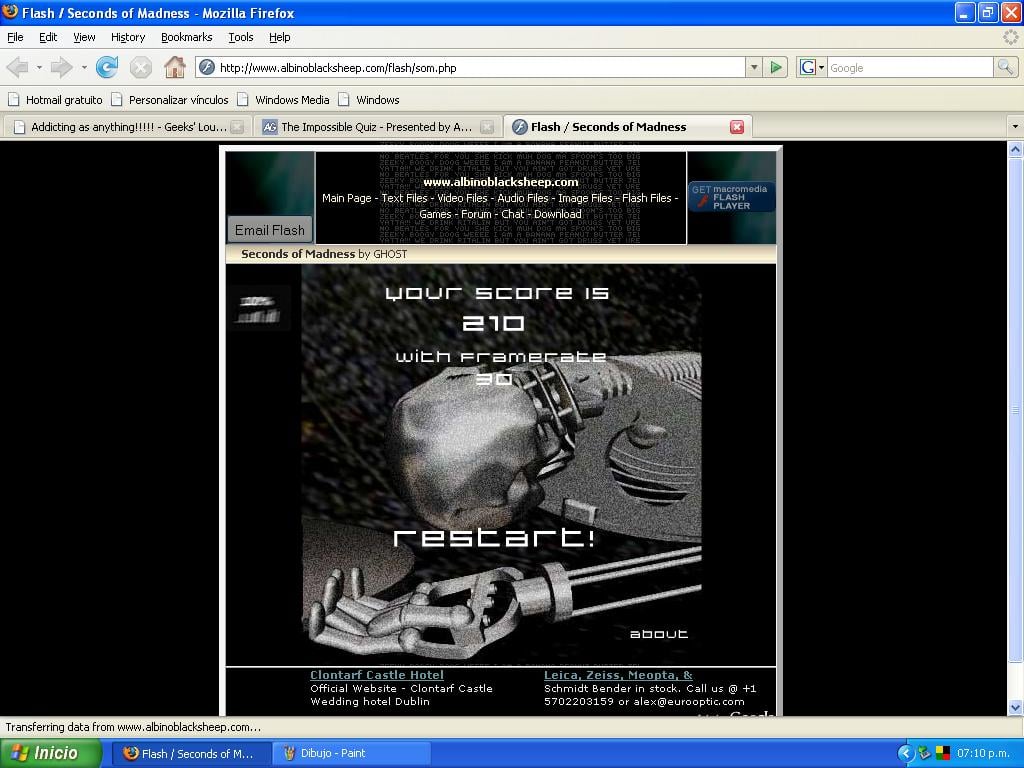Open the list all tabs dropdown

pos(1015,127)
